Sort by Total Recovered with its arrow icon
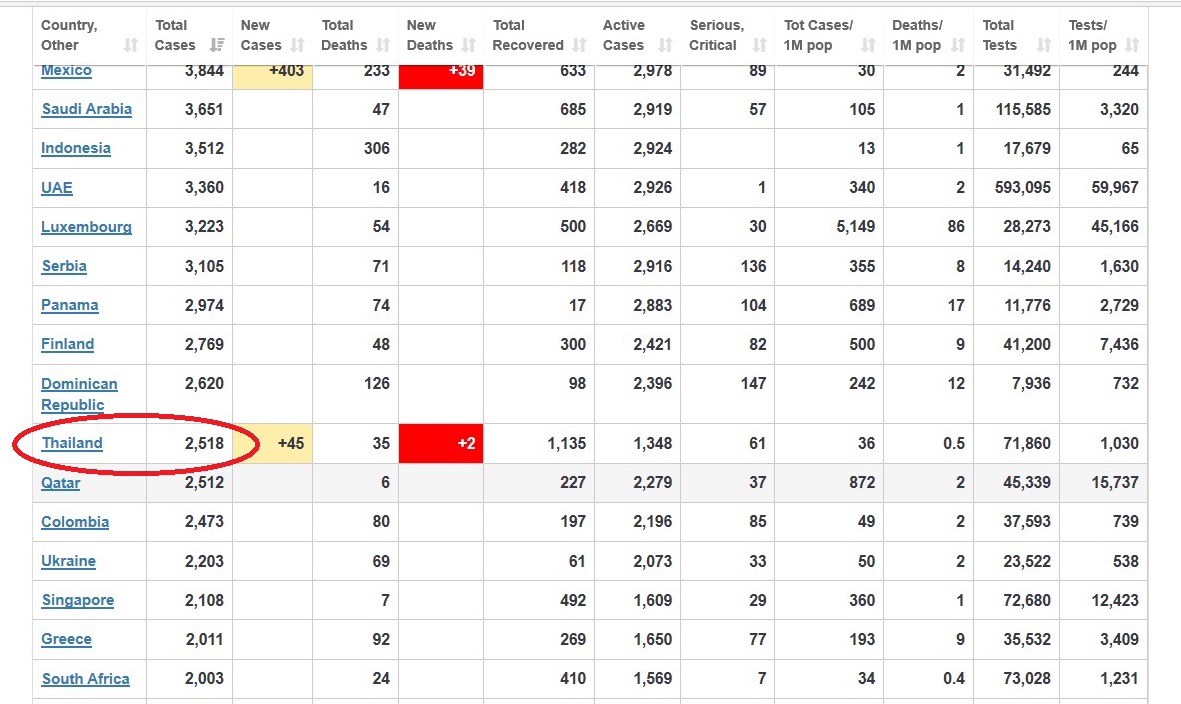The image size is (1181, 704). (579, 46)
